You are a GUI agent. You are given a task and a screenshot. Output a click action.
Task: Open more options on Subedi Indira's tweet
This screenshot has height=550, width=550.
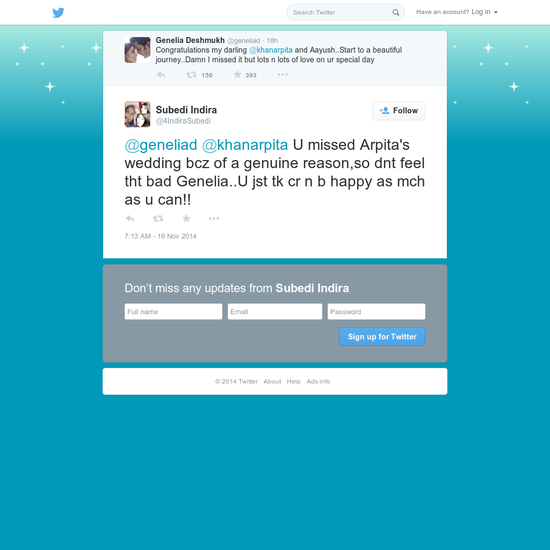coord(214,219)
